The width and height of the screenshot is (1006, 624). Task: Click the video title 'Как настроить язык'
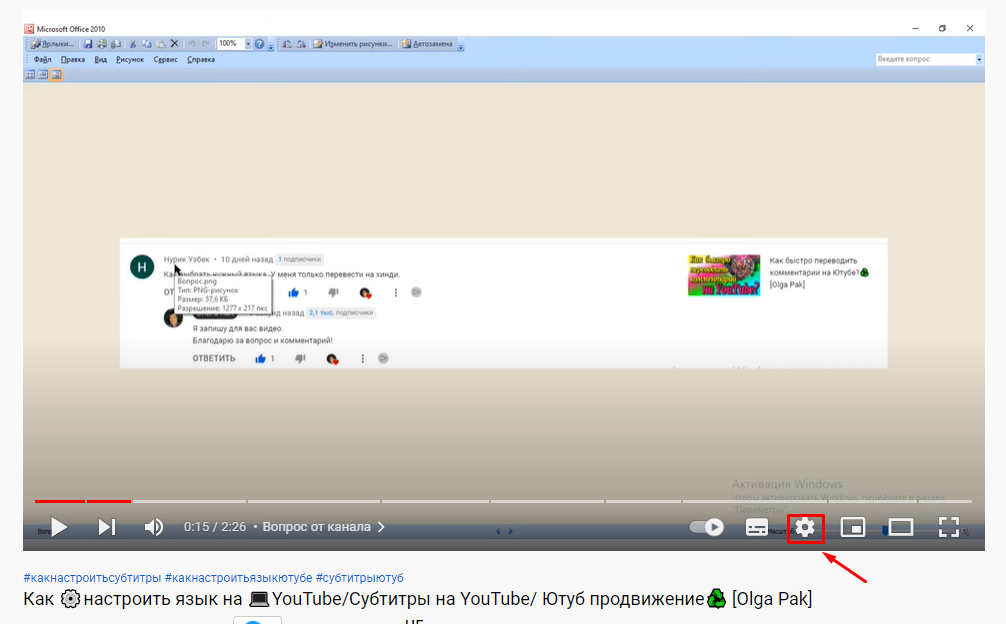[x=418, y=599]
